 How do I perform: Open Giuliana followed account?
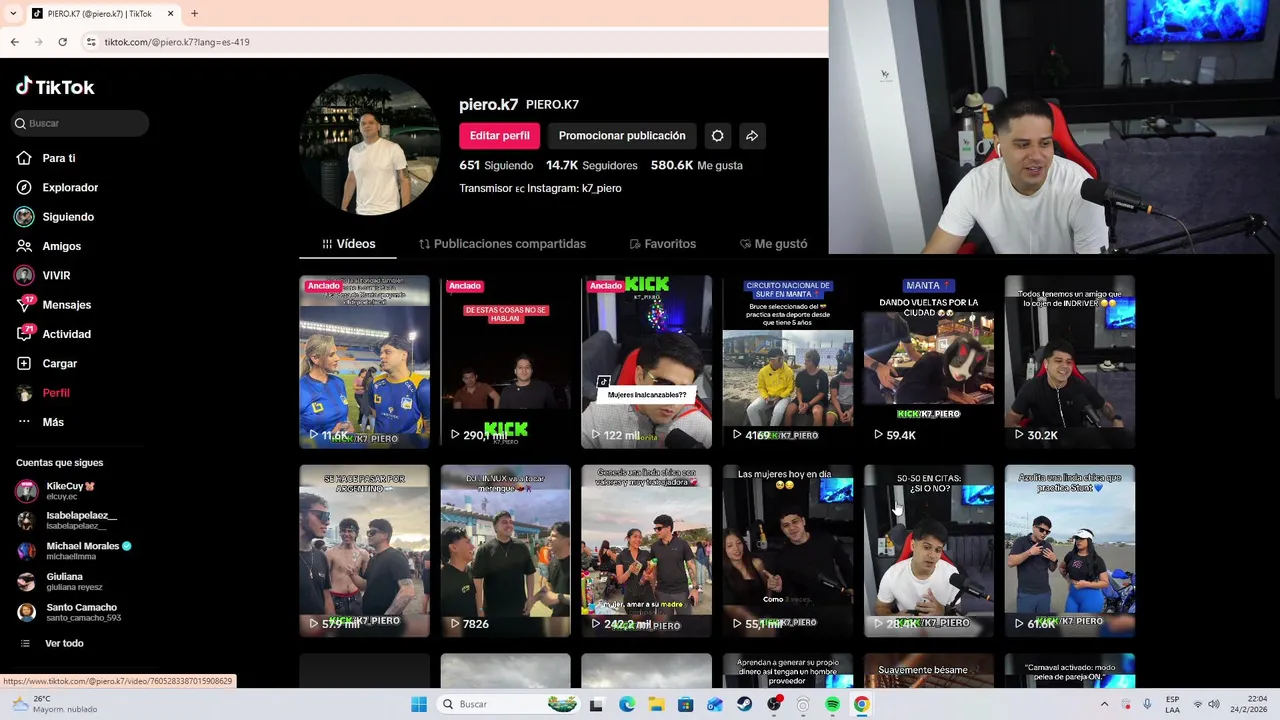tap(59, 581)
